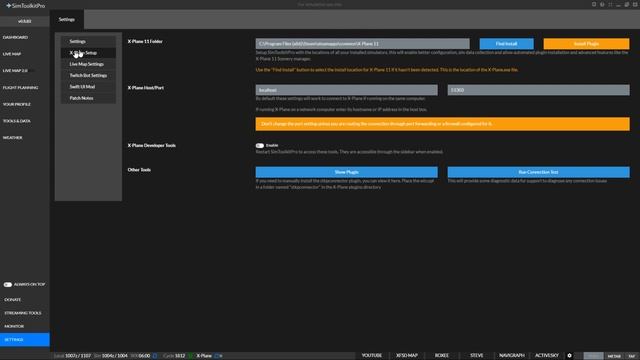Click the localhost host input field
The image size is (640, 360).
347,90
